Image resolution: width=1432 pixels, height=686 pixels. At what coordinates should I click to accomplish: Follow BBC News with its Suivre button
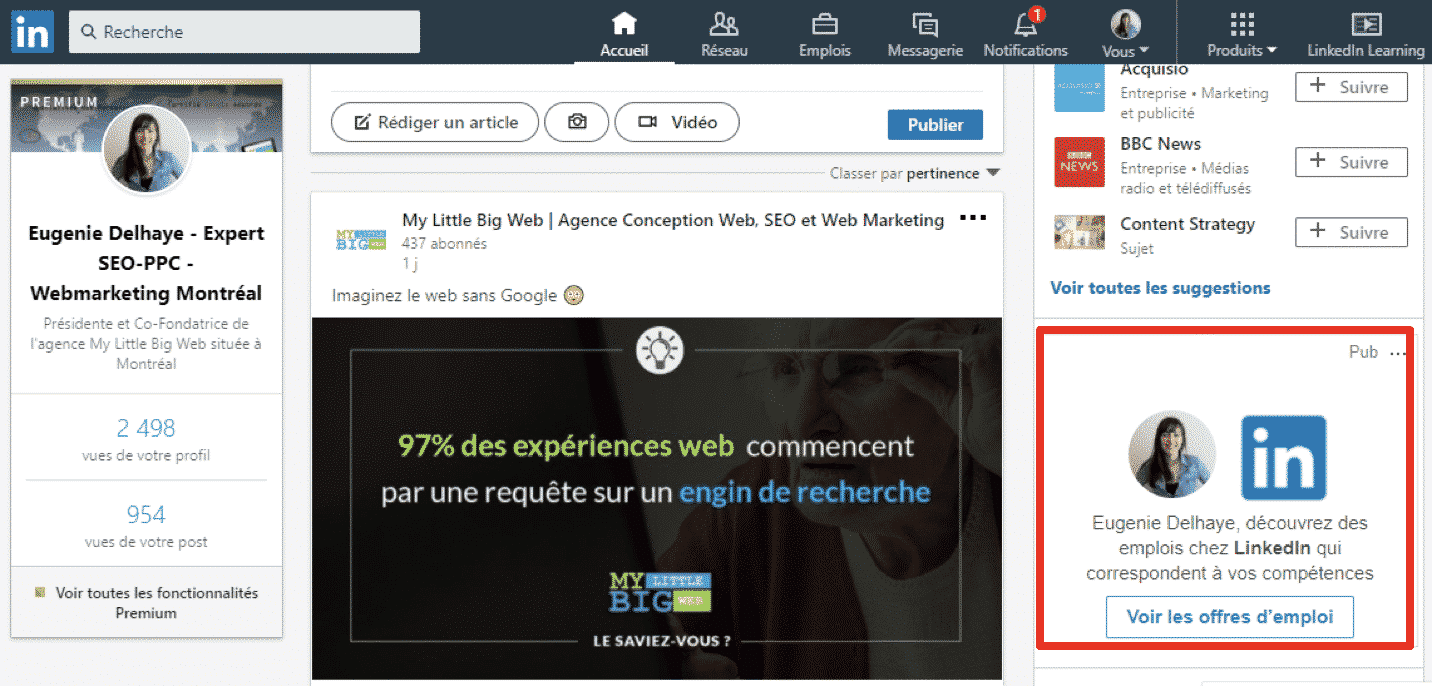1351,161
